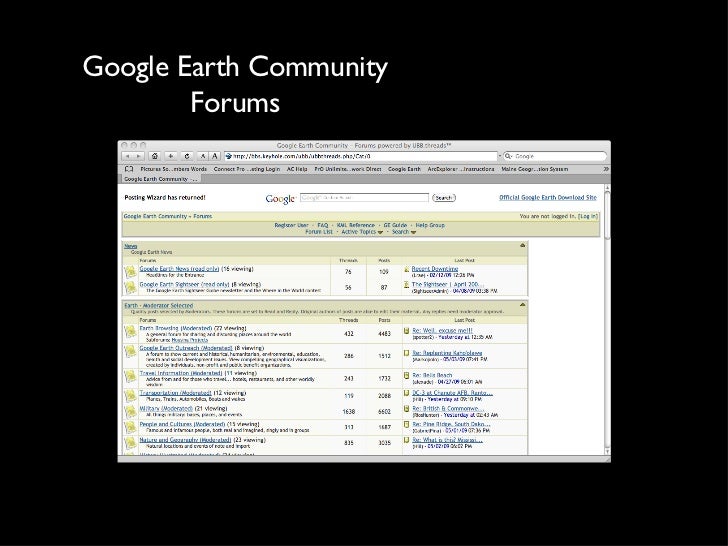Viewport: 728px width, 546px height.
Task: Open Travel Information (Moderated) forum
Action: click(x=181, y=373)
